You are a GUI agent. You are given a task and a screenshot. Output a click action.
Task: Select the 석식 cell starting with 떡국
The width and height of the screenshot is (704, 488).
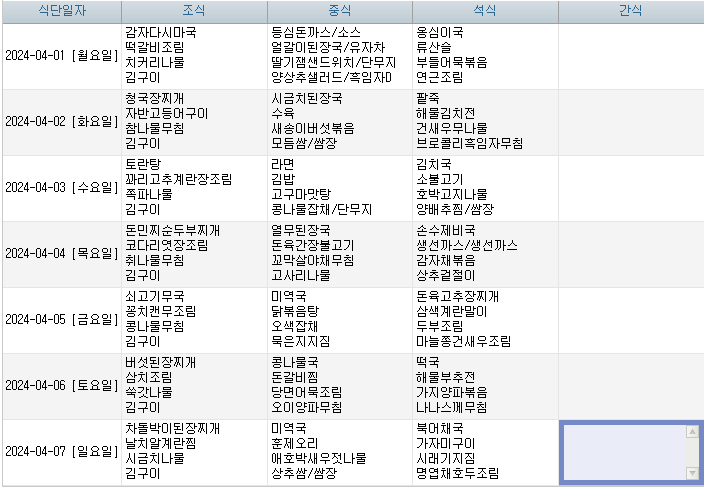click(x=484, y=386)
